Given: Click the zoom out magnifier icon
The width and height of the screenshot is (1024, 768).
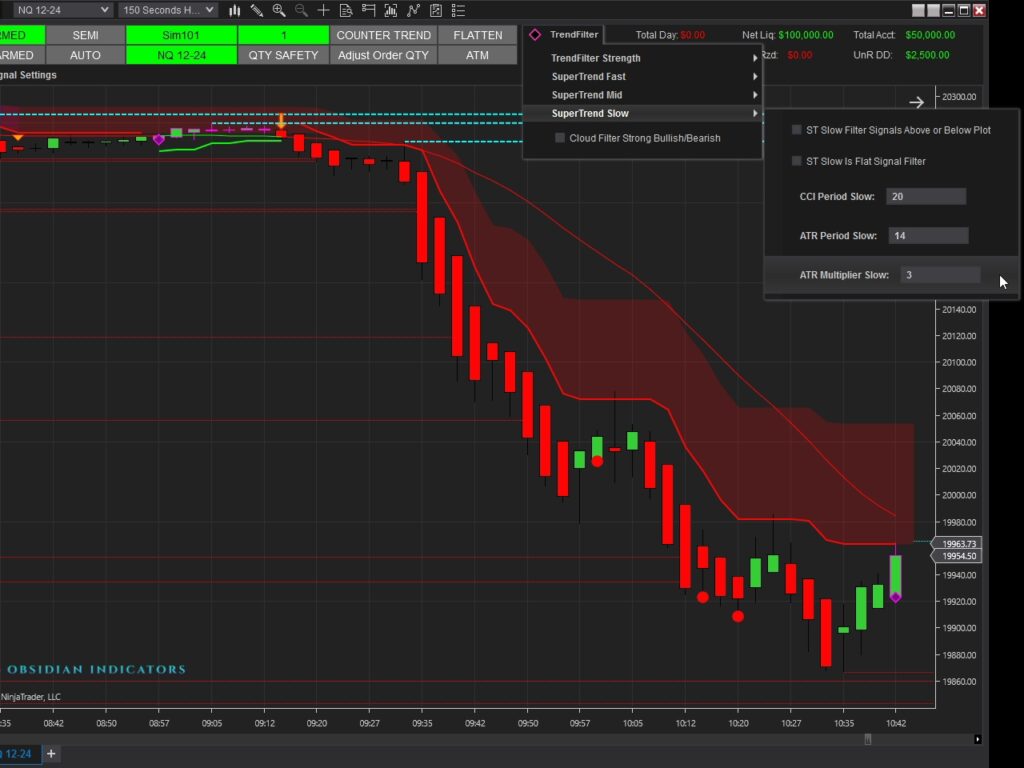Looking at the screenshot, I should tap(301, 10).
